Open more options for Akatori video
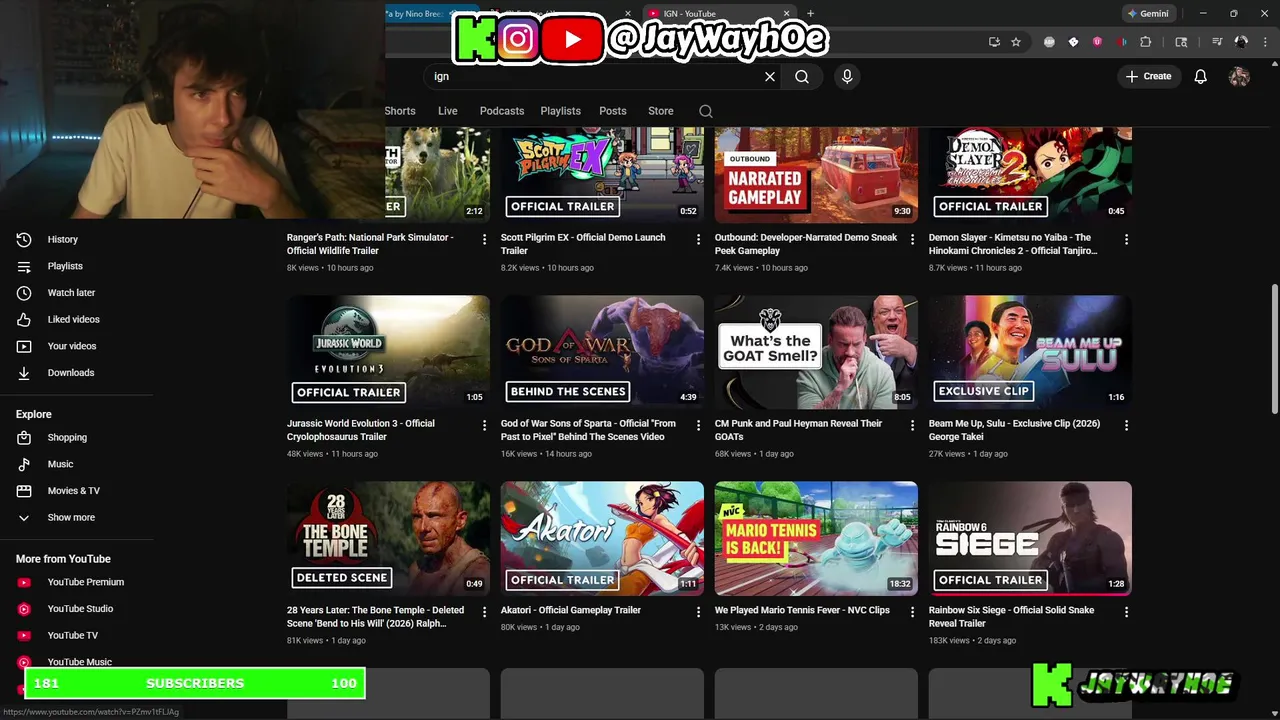The image size is (1280, 720). [698, 612]
